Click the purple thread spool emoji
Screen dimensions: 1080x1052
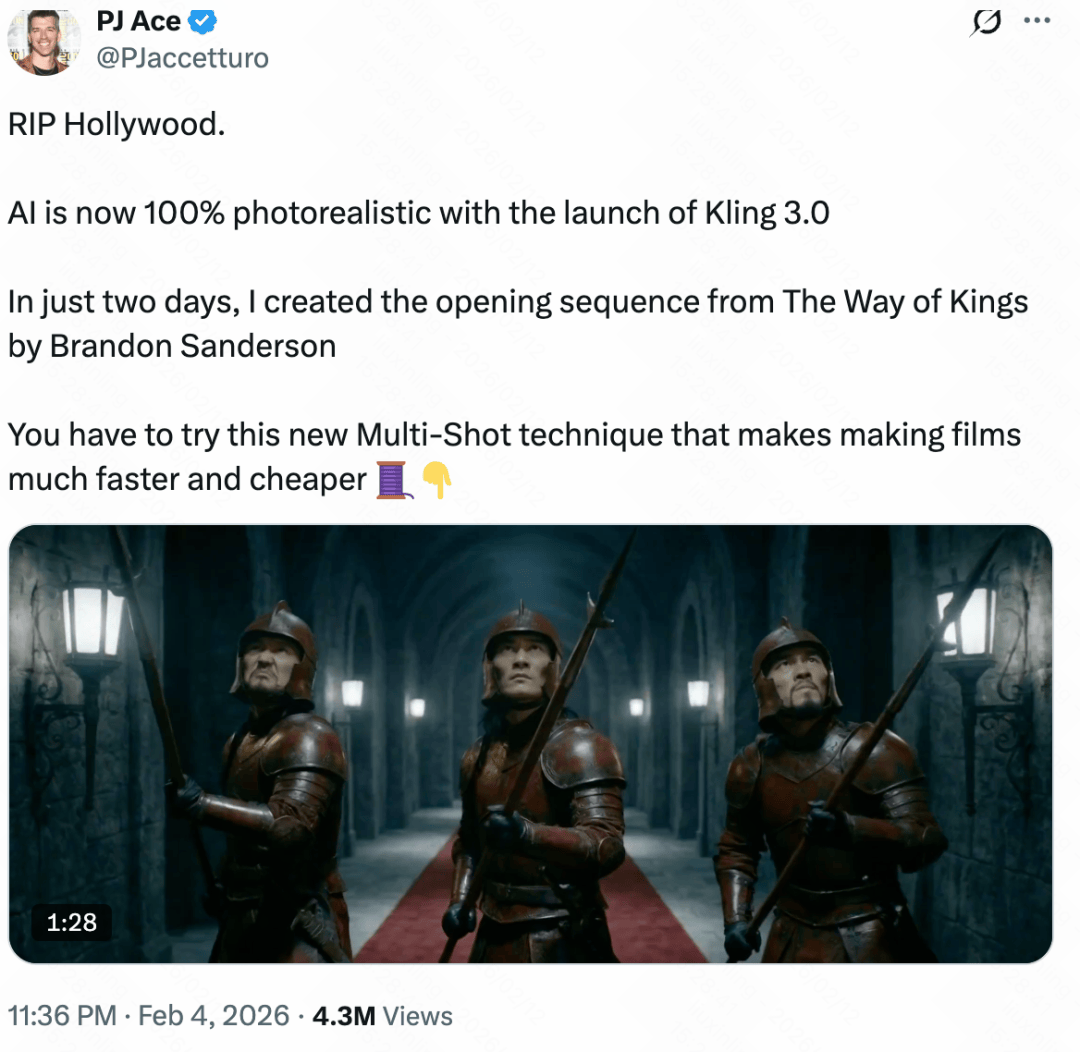click(394, 480)
